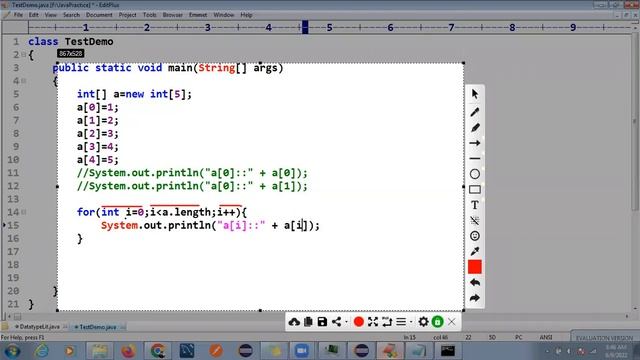Upload the capture to the cloud

click(294, 322)
